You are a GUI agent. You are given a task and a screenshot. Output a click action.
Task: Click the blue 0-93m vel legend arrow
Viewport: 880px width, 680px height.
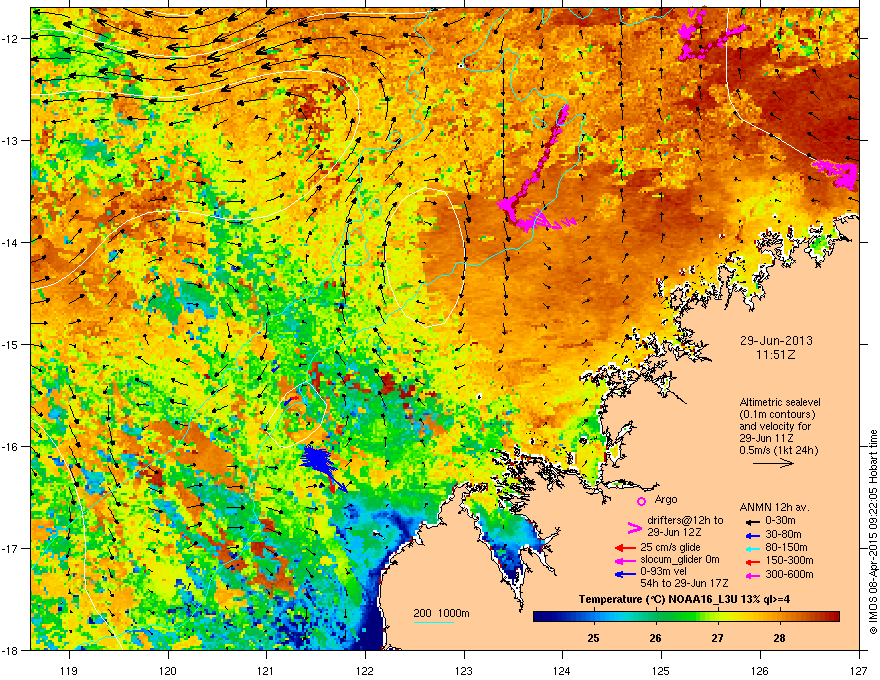click(x=625, y=573)
